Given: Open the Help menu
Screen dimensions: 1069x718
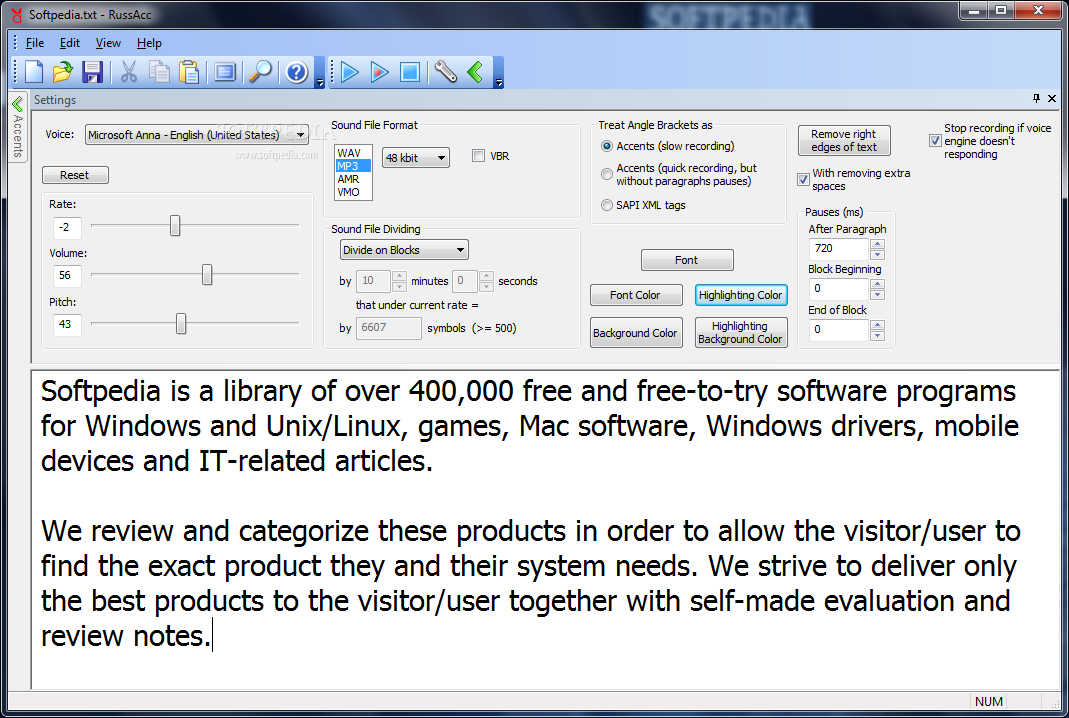Looking at the screenshot, I should point(149,43).
